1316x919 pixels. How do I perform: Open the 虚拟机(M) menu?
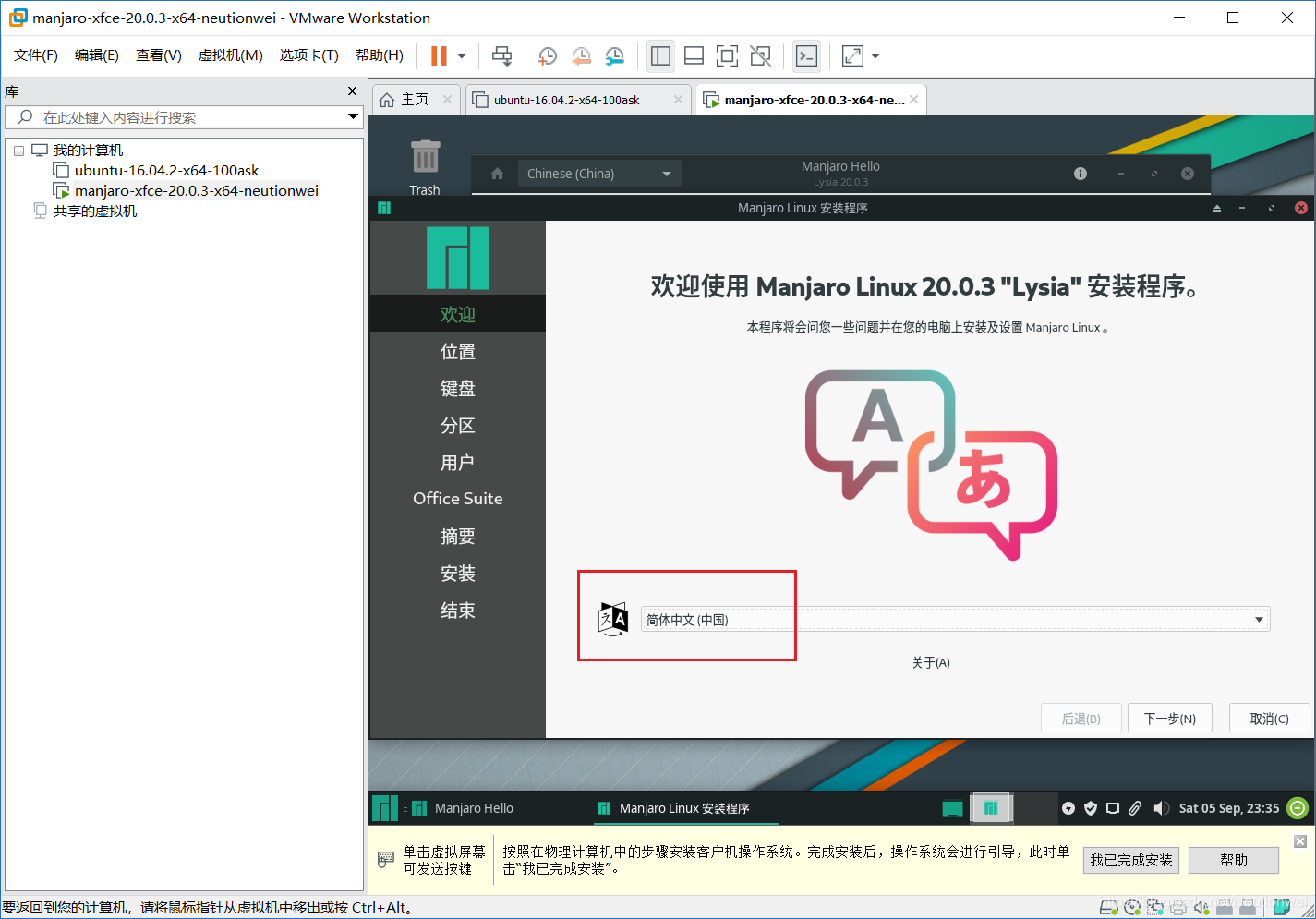pyautogui.click(x=231, y=55)
